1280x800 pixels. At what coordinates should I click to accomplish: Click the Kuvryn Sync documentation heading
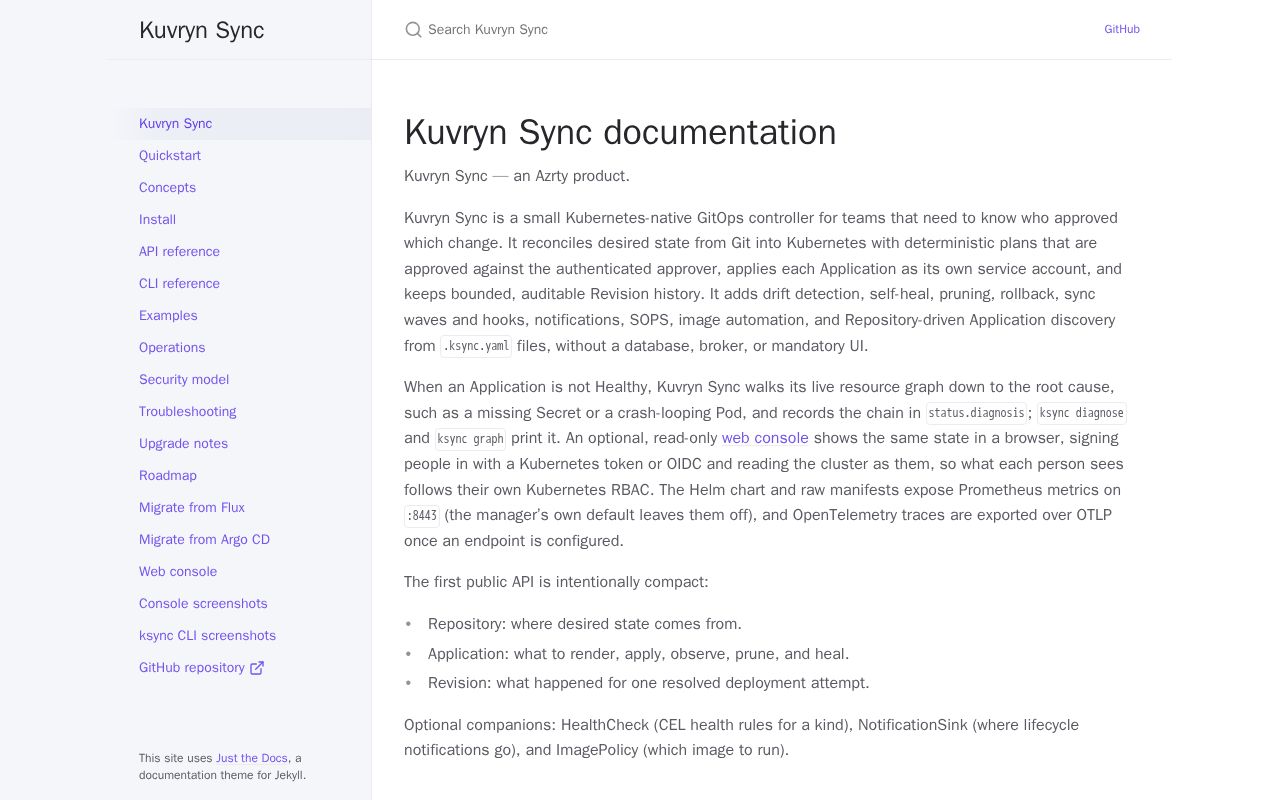click(x=620, y=132)
